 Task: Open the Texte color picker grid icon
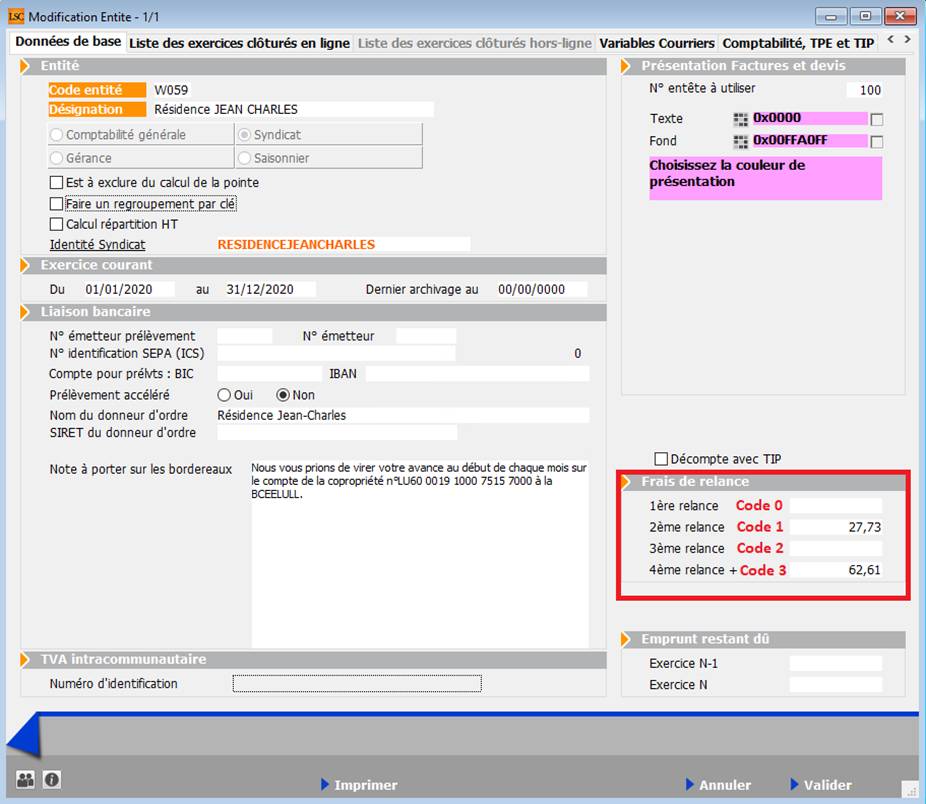pos(741,119)
